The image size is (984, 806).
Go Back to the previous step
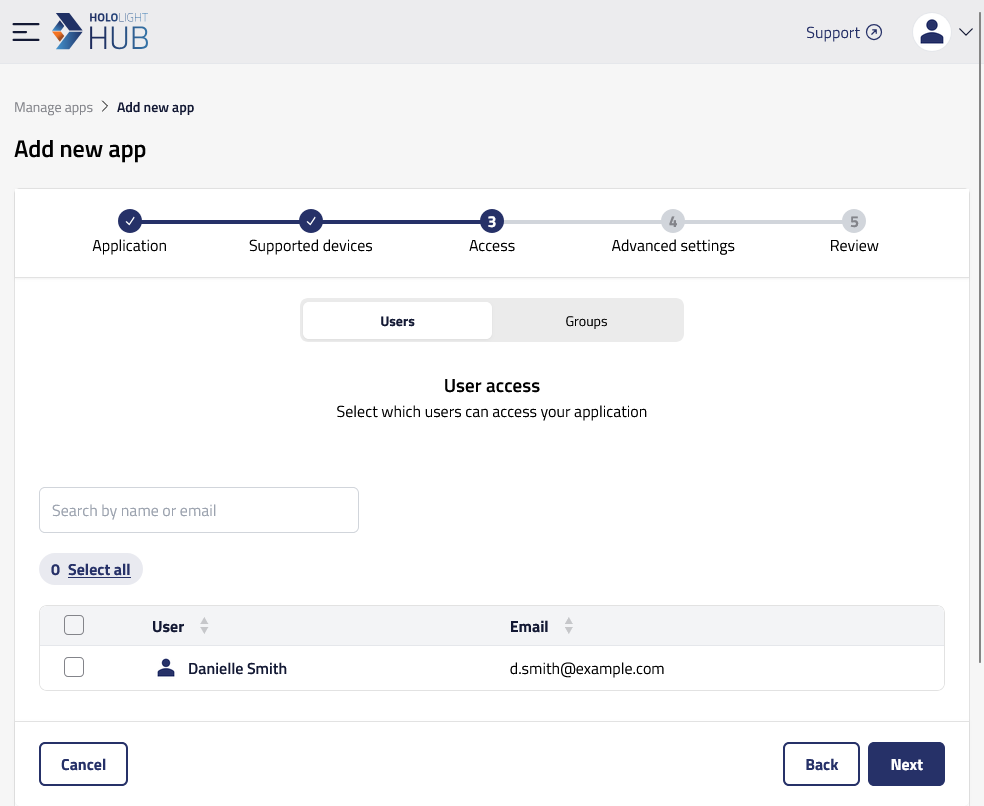coord(821,764)
